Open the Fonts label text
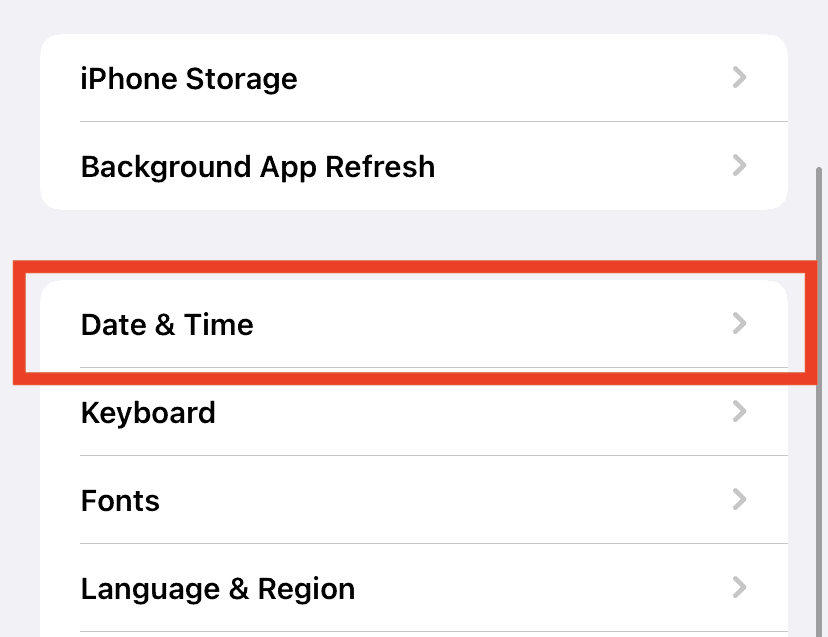This screenshot has width=828, height=637. (120, 500)
